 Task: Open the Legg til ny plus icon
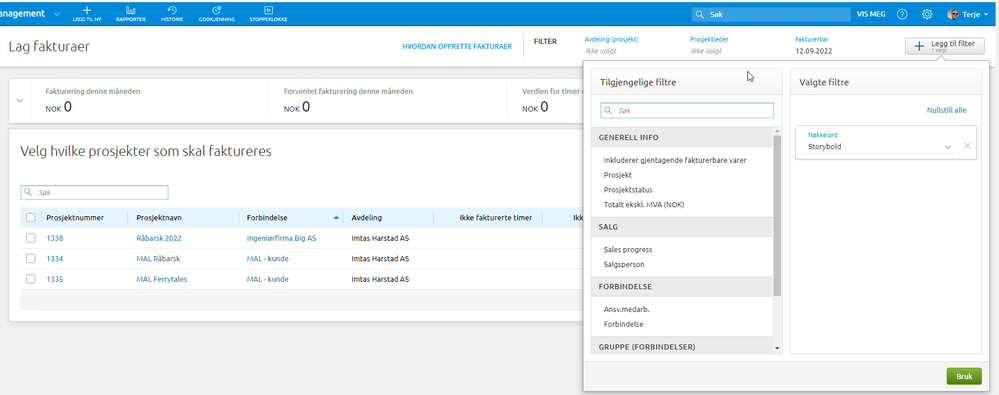(x=87, y=10)
